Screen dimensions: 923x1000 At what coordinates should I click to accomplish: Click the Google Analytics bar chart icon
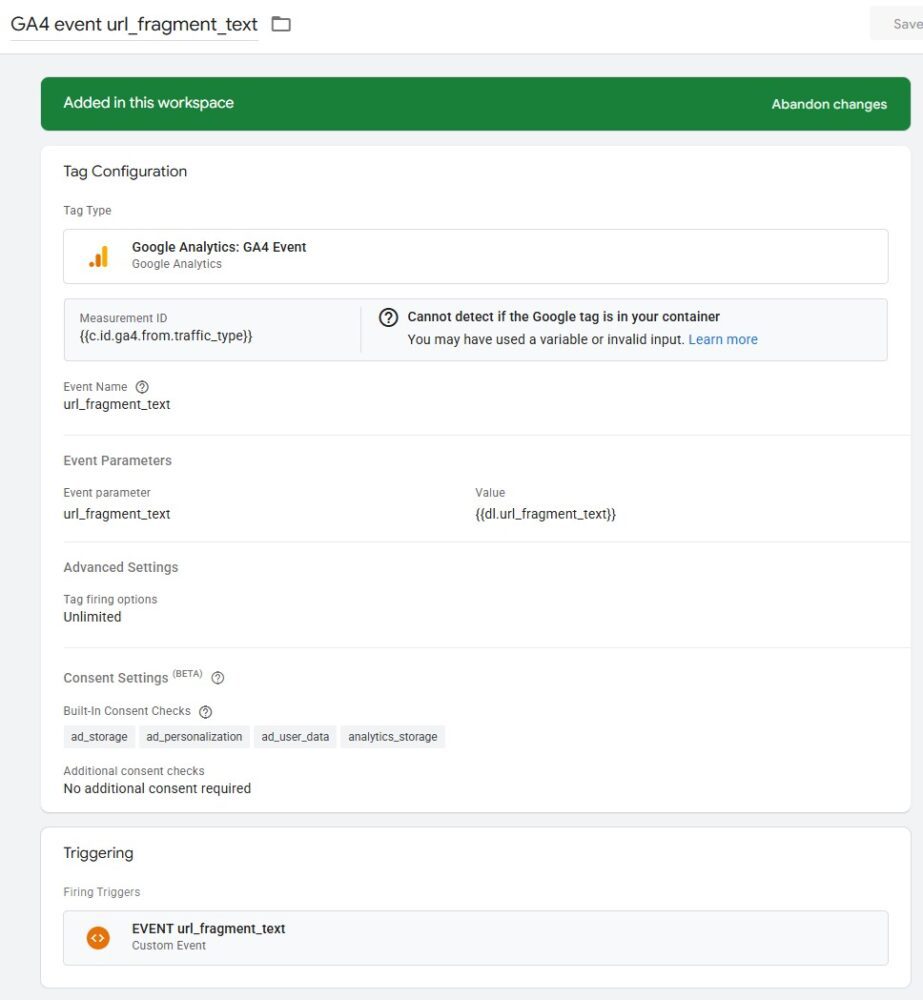tap(98, 256)
